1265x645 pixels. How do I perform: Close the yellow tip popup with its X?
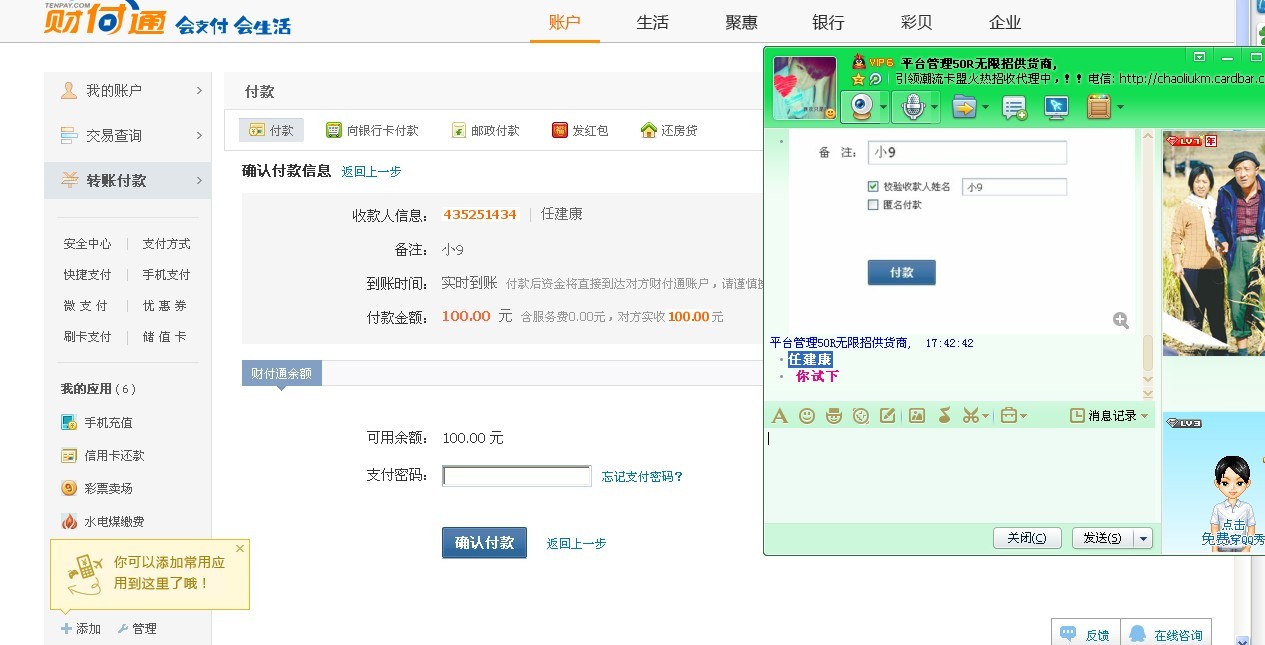point(240,548)
